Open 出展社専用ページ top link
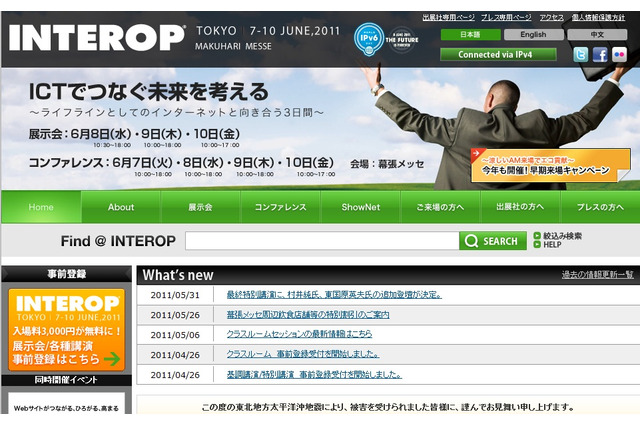This screenshot has height=426, width=640. 449,17
